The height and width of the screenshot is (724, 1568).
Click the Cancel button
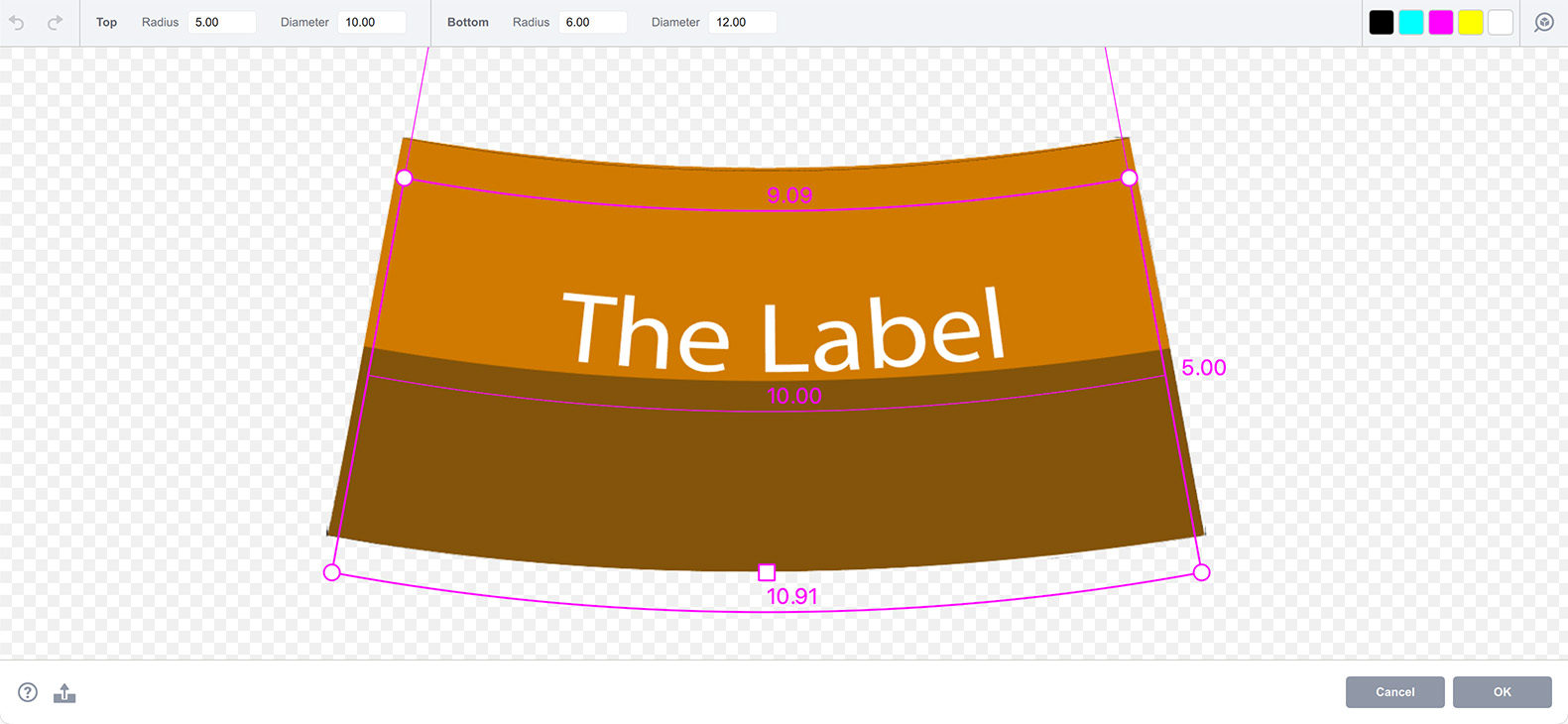click(x=1394, y=692)
